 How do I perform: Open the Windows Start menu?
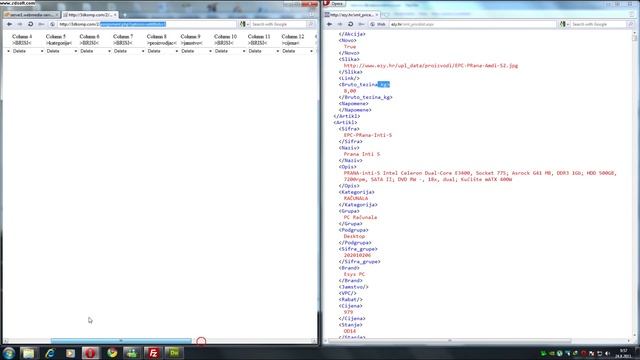point(9,353)
